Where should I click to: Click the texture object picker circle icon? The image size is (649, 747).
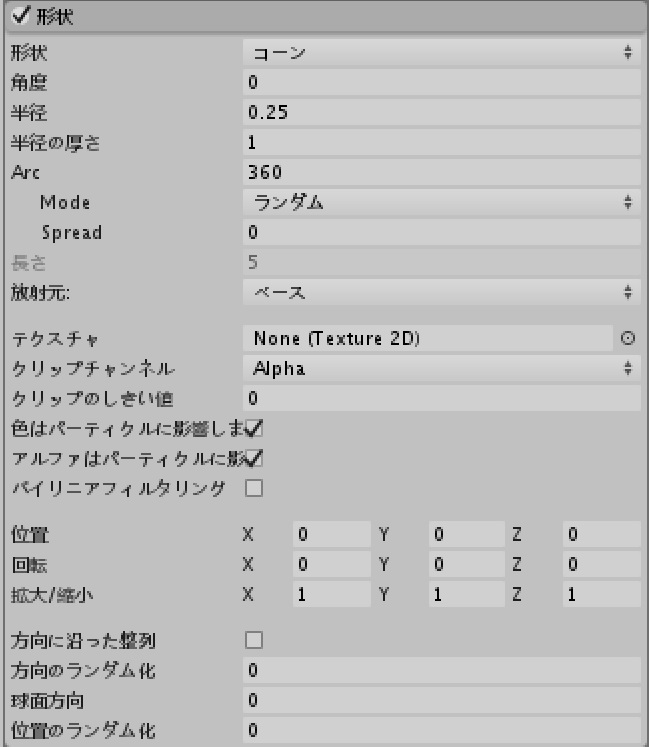(627, 339)
